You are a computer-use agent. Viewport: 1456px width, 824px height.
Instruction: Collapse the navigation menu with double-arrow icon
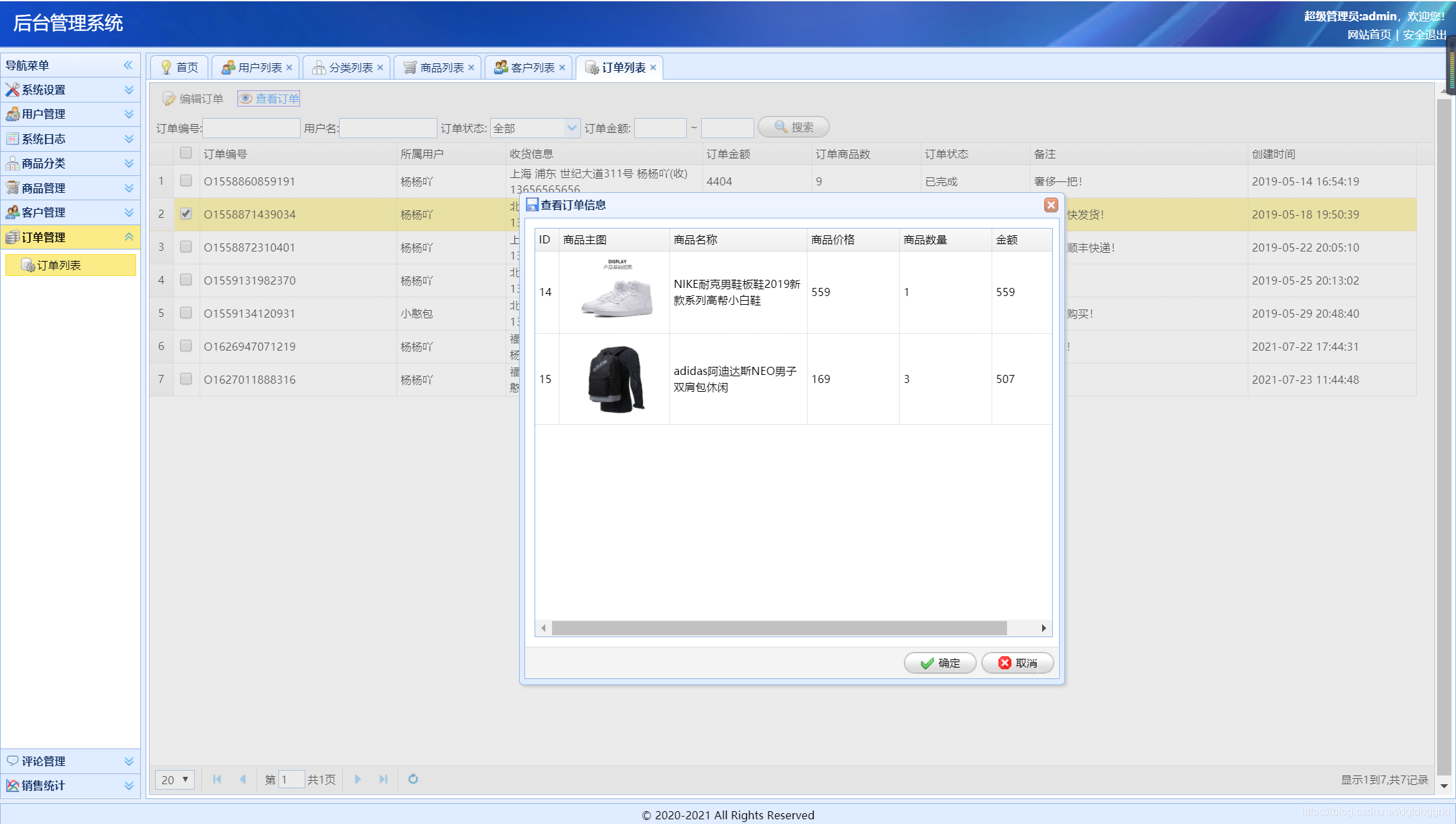coord(128,65)
